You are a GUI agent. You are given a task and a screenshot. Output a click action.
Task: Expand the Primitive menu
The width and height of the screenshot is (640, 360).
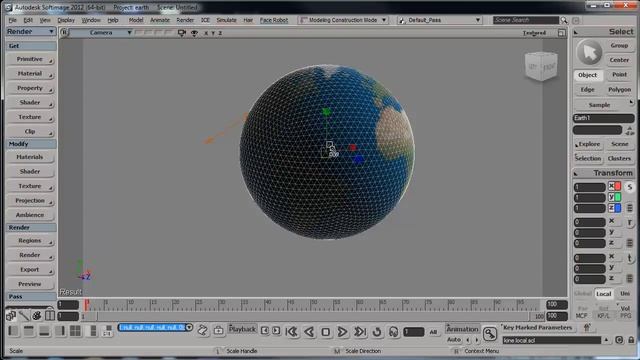click(x=31, y=60)
